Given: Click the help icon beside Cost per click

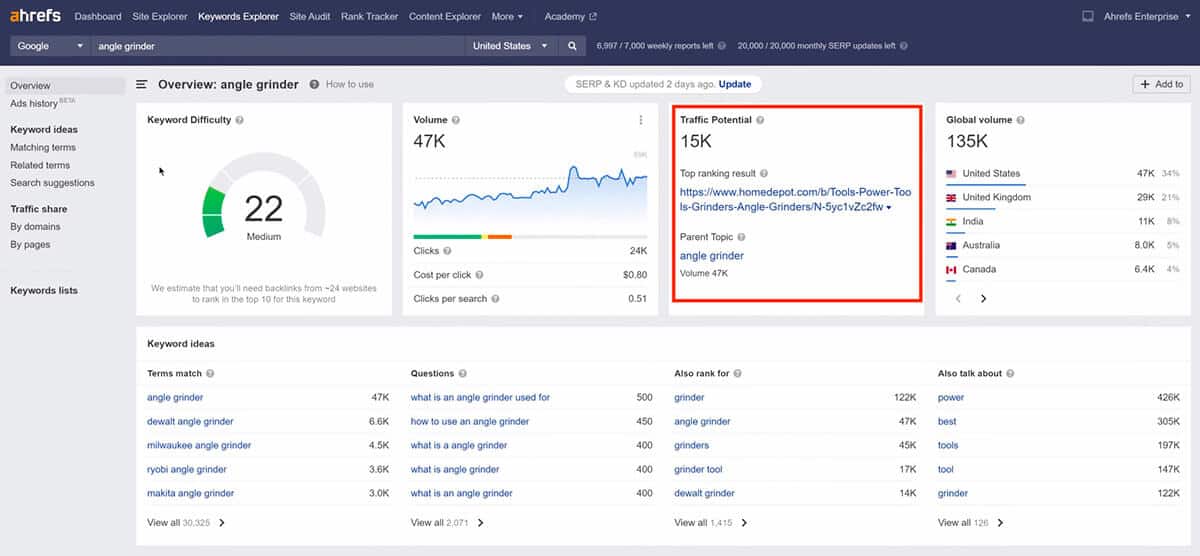Looking at the screenshot, I should (x=479, y=275).
